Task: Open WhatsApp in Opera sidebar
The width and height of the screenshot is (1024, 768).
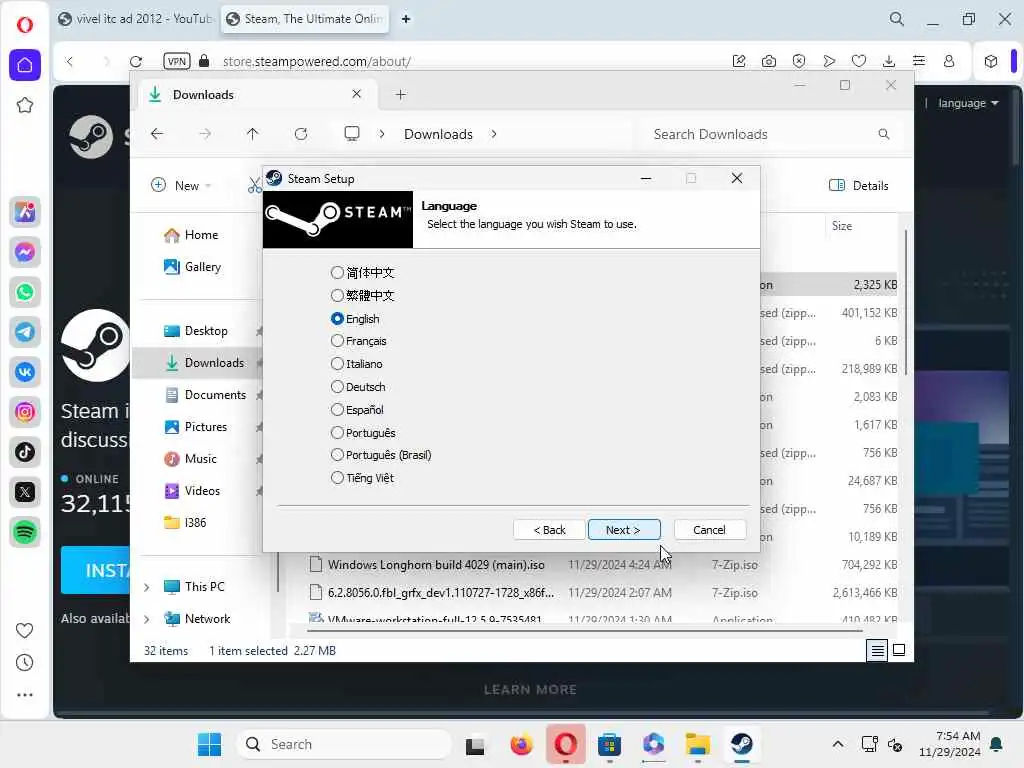Action: click(x=25, y=292)
